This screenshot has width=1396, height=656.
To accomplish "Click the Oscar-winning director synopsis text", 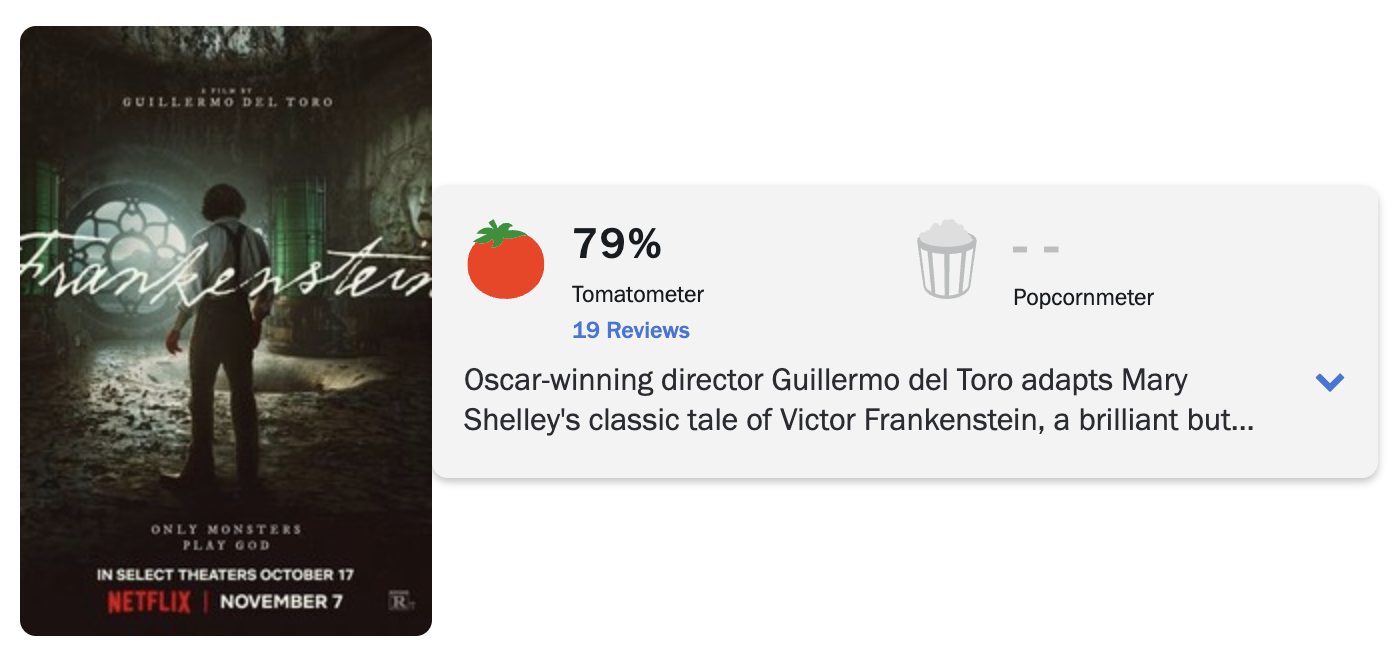I will point(826,381).
